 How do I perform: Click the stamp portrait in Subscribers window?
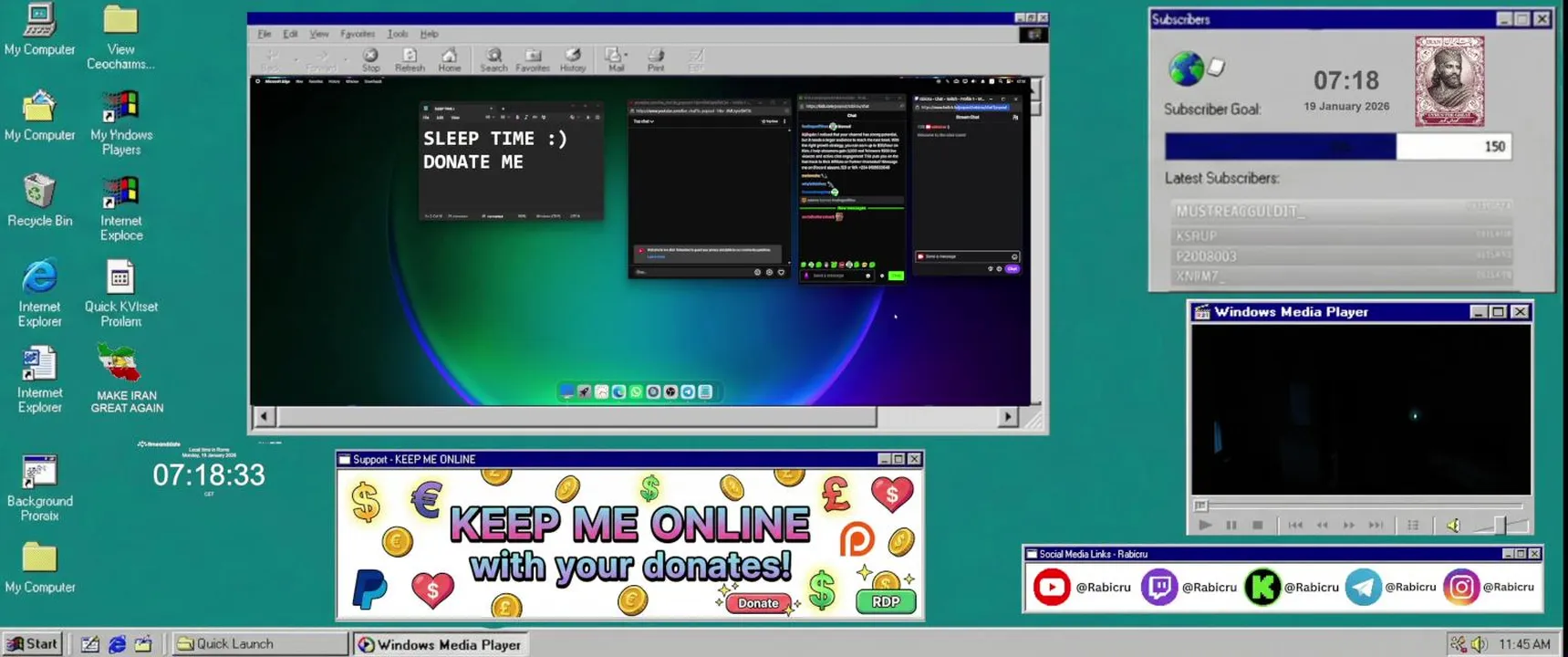[1449, 81]
